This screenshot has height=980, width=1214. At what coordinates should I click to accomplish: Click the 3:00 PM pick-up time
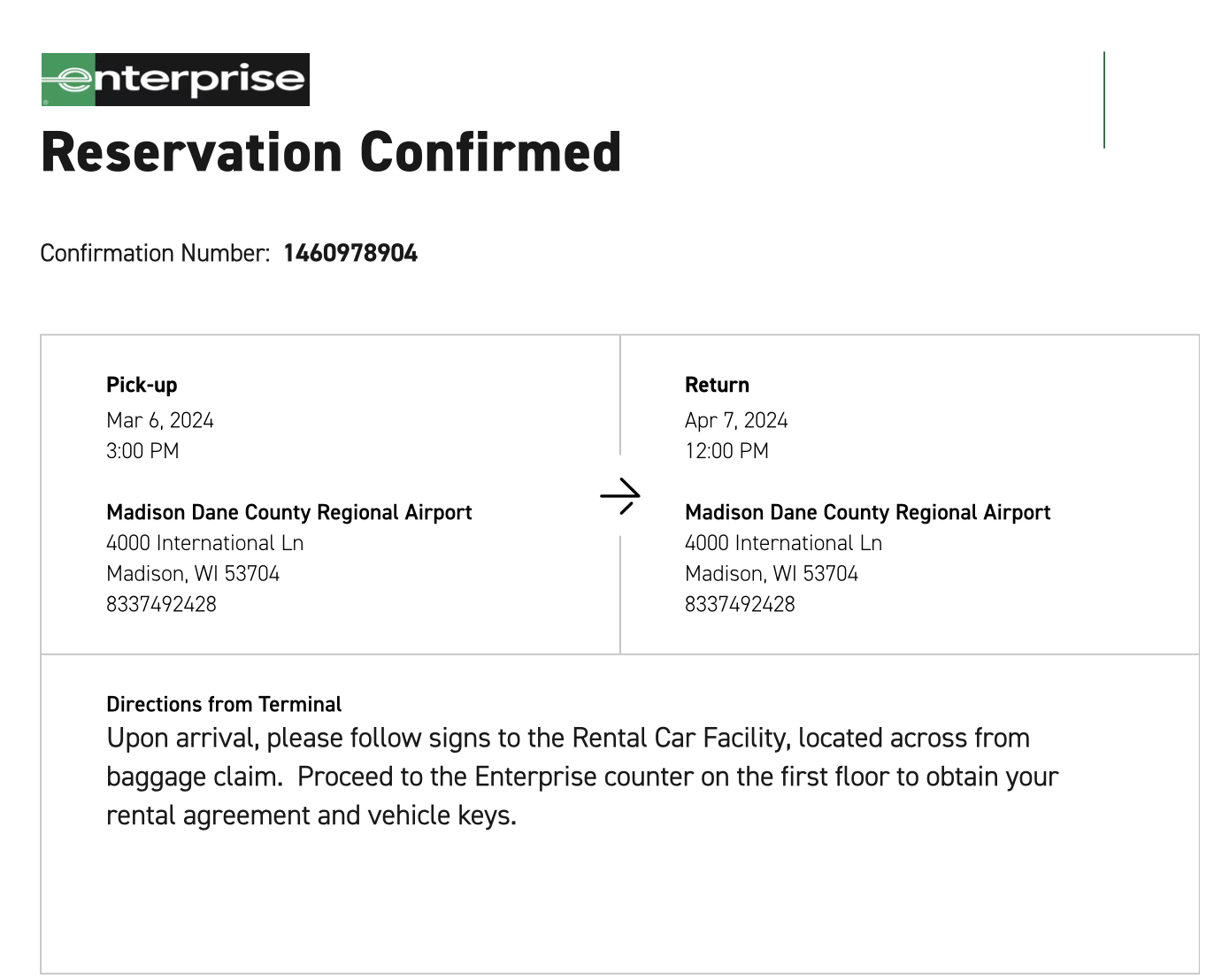coord(142,451)
